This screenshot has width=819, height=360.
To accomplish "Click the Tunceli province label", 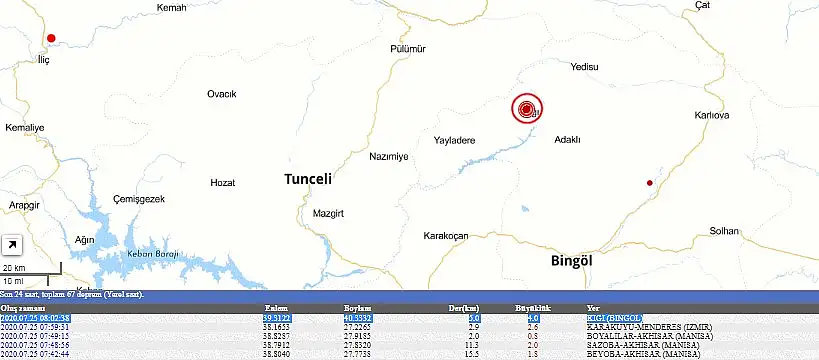I will pos(308,179).
